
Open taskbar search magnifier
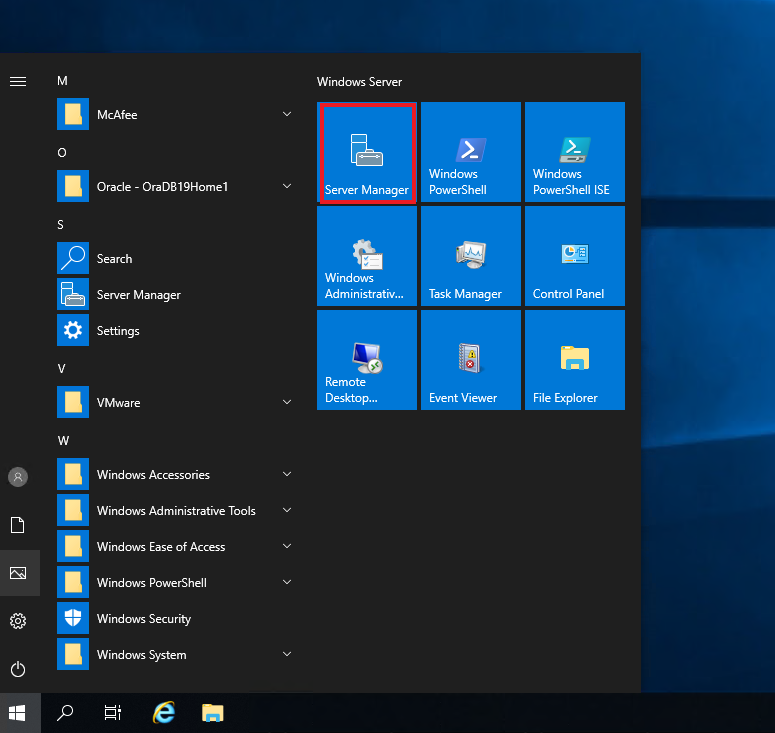point(65,713)
